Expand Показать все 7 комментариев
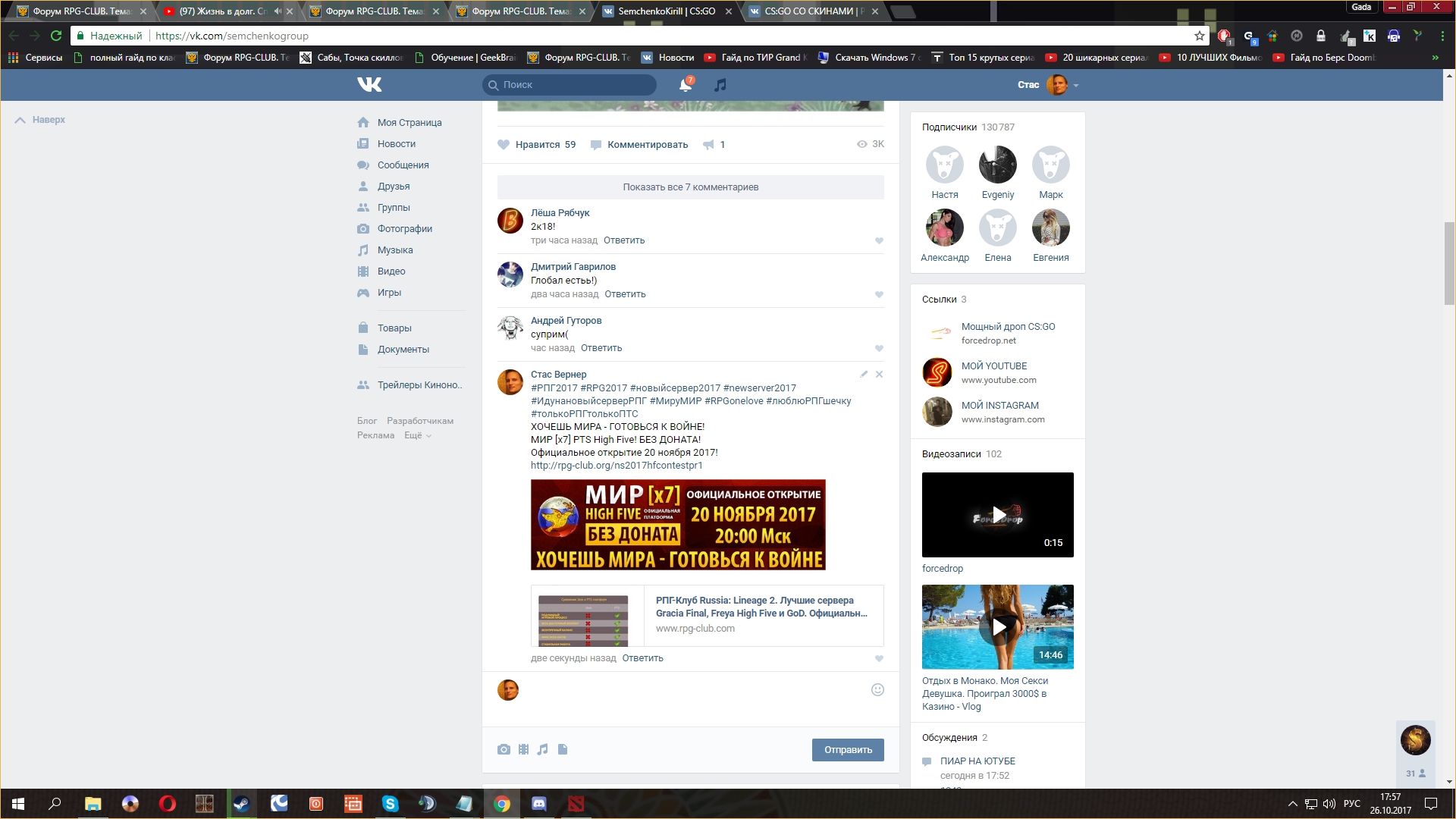1456x819 pixels. [690, 187]
